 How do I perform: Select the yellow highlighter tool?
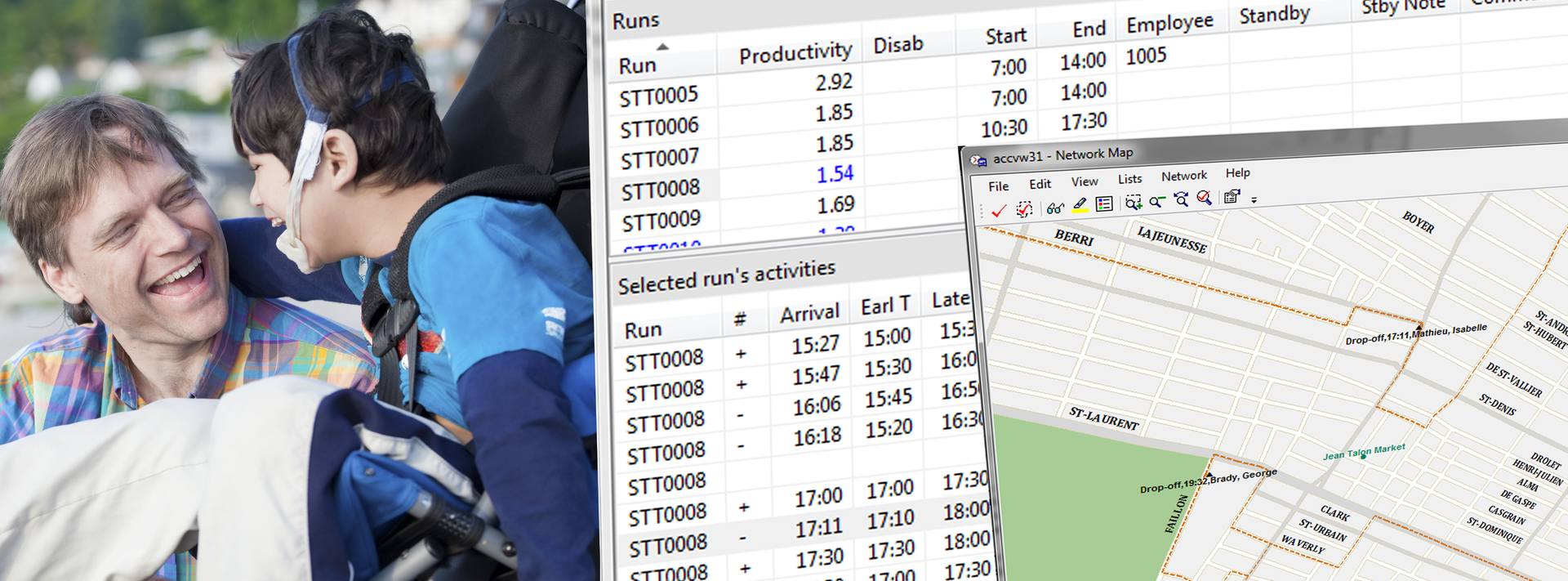(1080, 205)
